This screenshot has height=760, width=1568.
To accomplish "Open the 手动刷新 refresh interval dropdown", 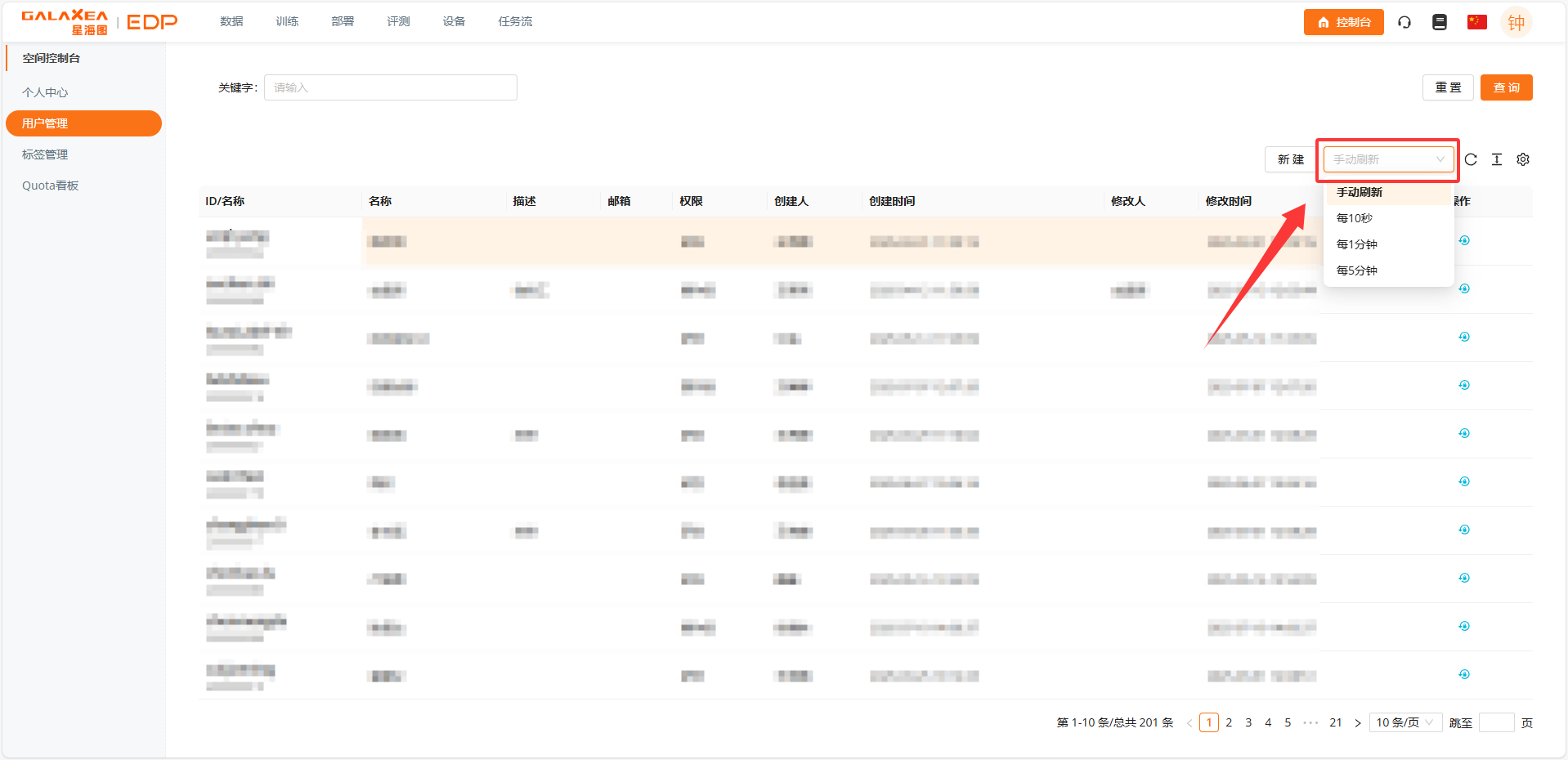I will coord(1388,159).
